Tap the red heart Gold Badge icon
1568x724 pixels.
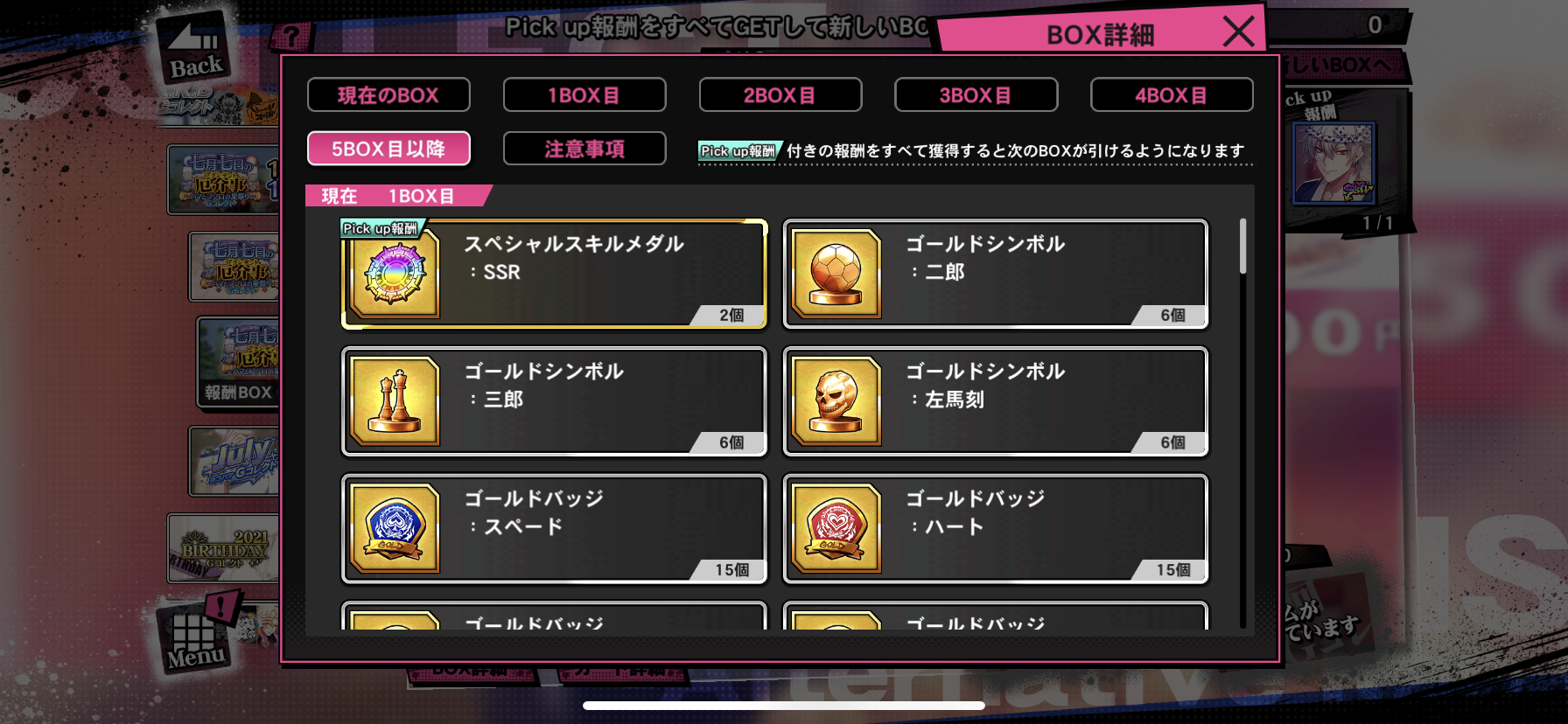[836, 529]
